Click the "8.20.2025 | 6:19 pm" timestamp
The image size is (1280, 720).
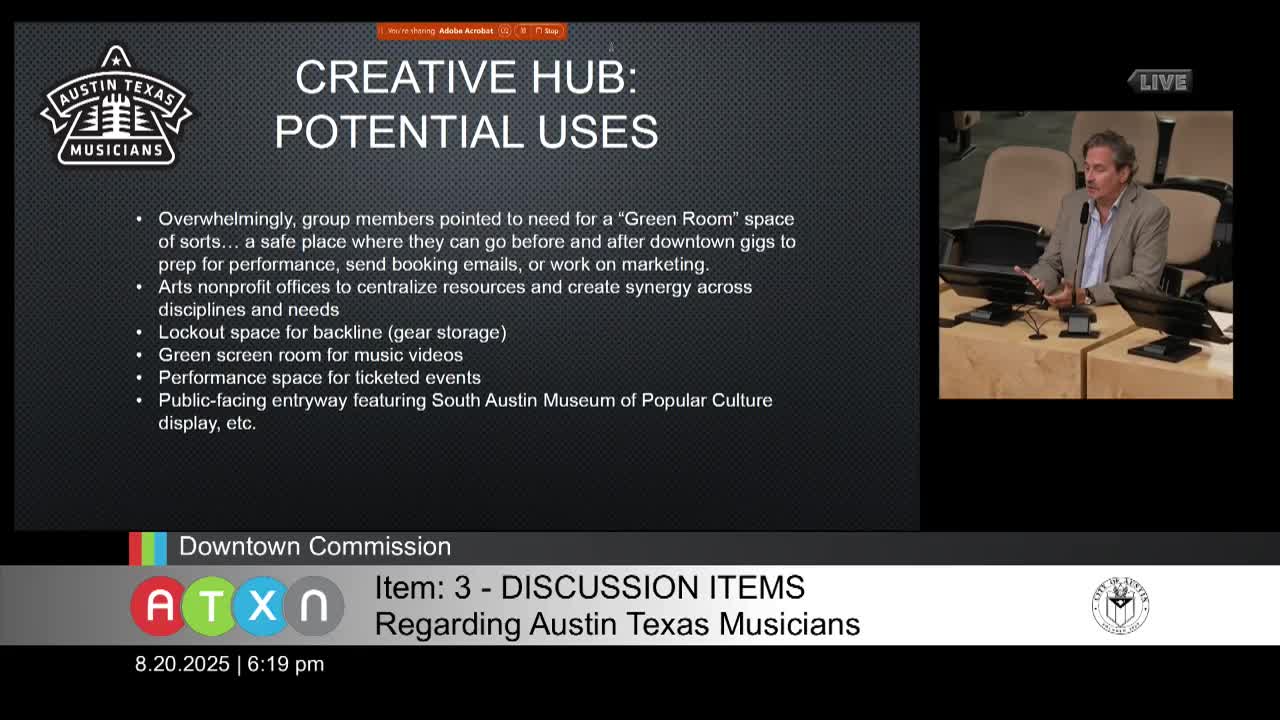point(230,664)
